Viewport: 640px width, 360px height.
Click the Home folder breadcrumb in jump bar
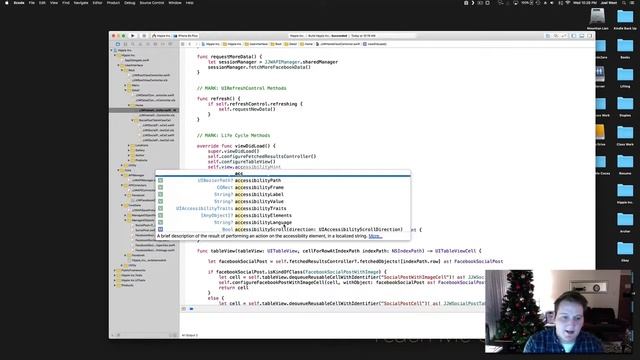[x=307, y=44]
